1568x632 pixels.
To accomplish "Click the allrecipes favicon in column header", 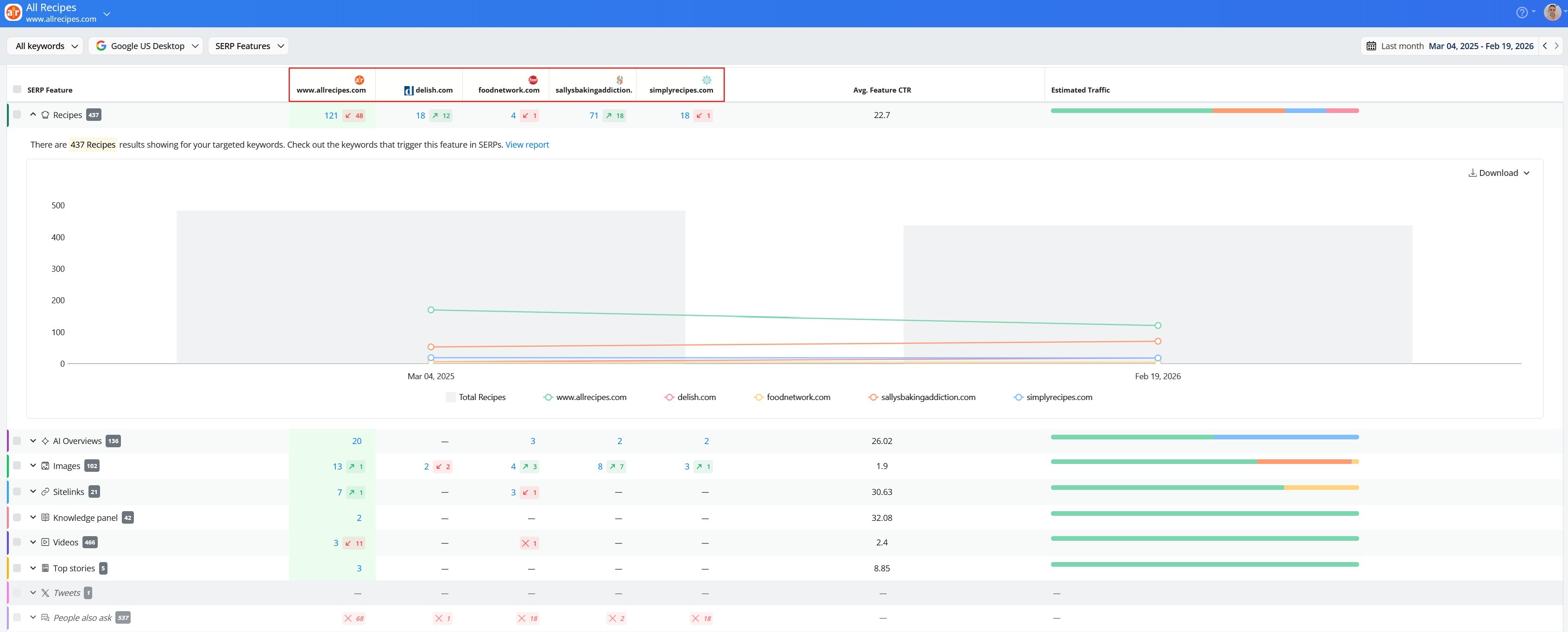I will click(359, 80).
